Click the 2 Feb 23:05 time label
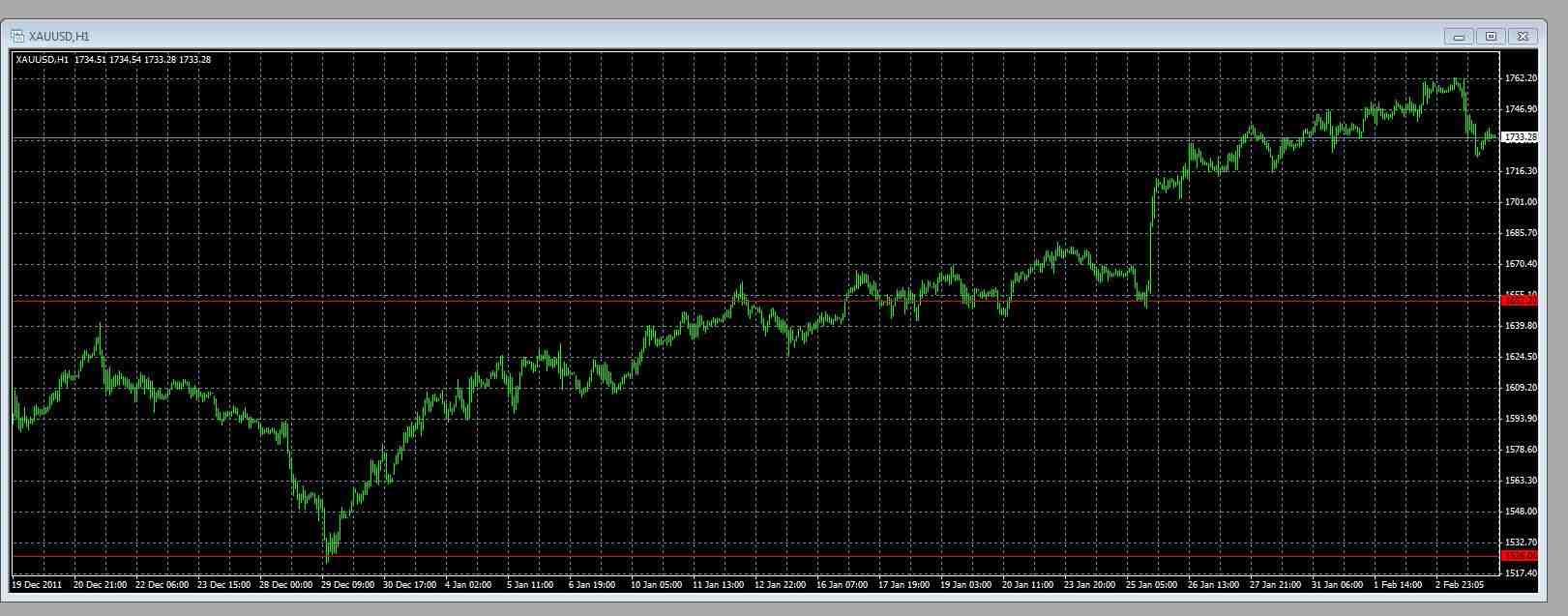1568x616 pixels. pos(1461,585)
